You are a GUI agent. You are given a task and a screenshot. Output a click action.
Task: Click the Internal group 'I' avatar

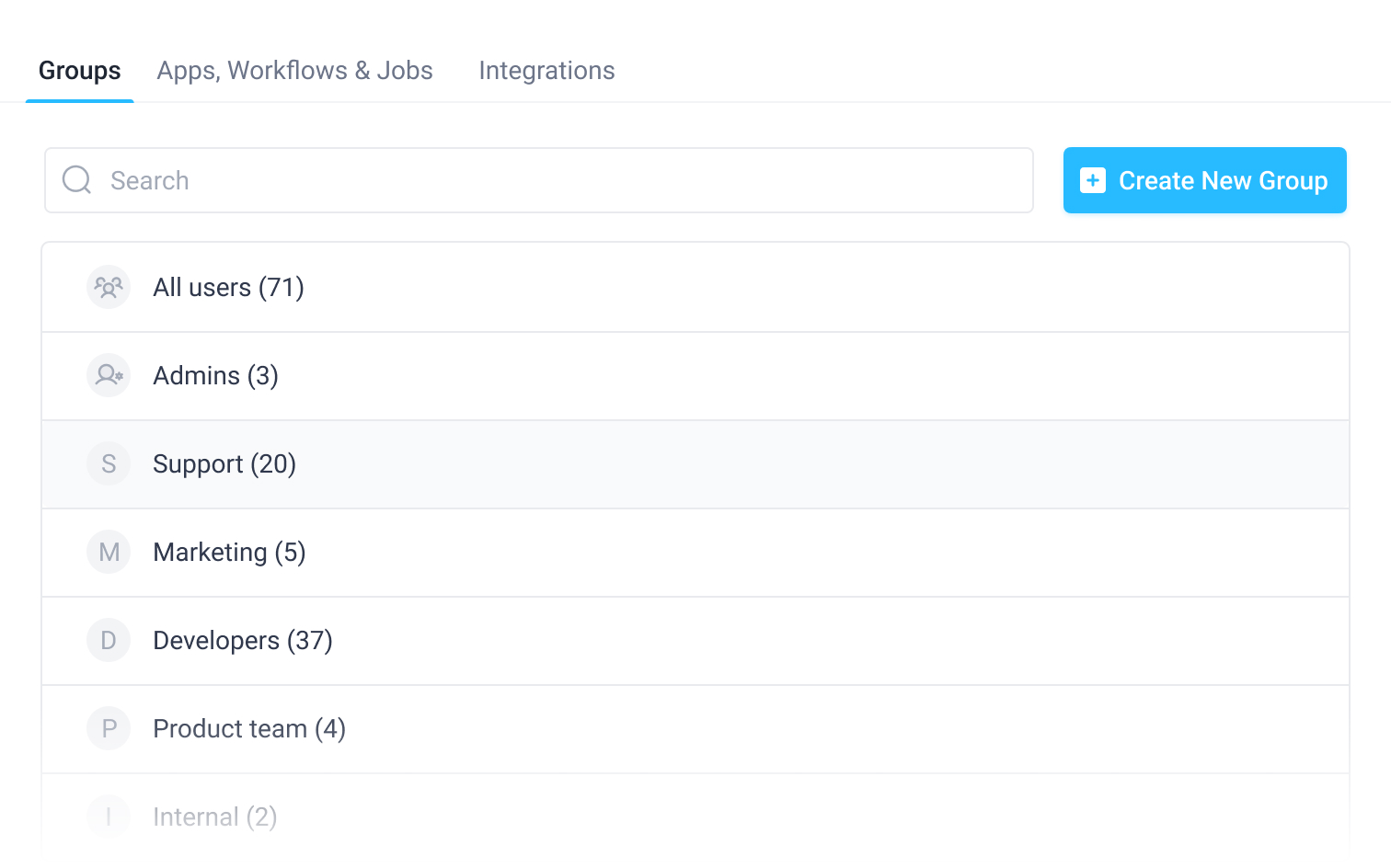click(109, 817)
